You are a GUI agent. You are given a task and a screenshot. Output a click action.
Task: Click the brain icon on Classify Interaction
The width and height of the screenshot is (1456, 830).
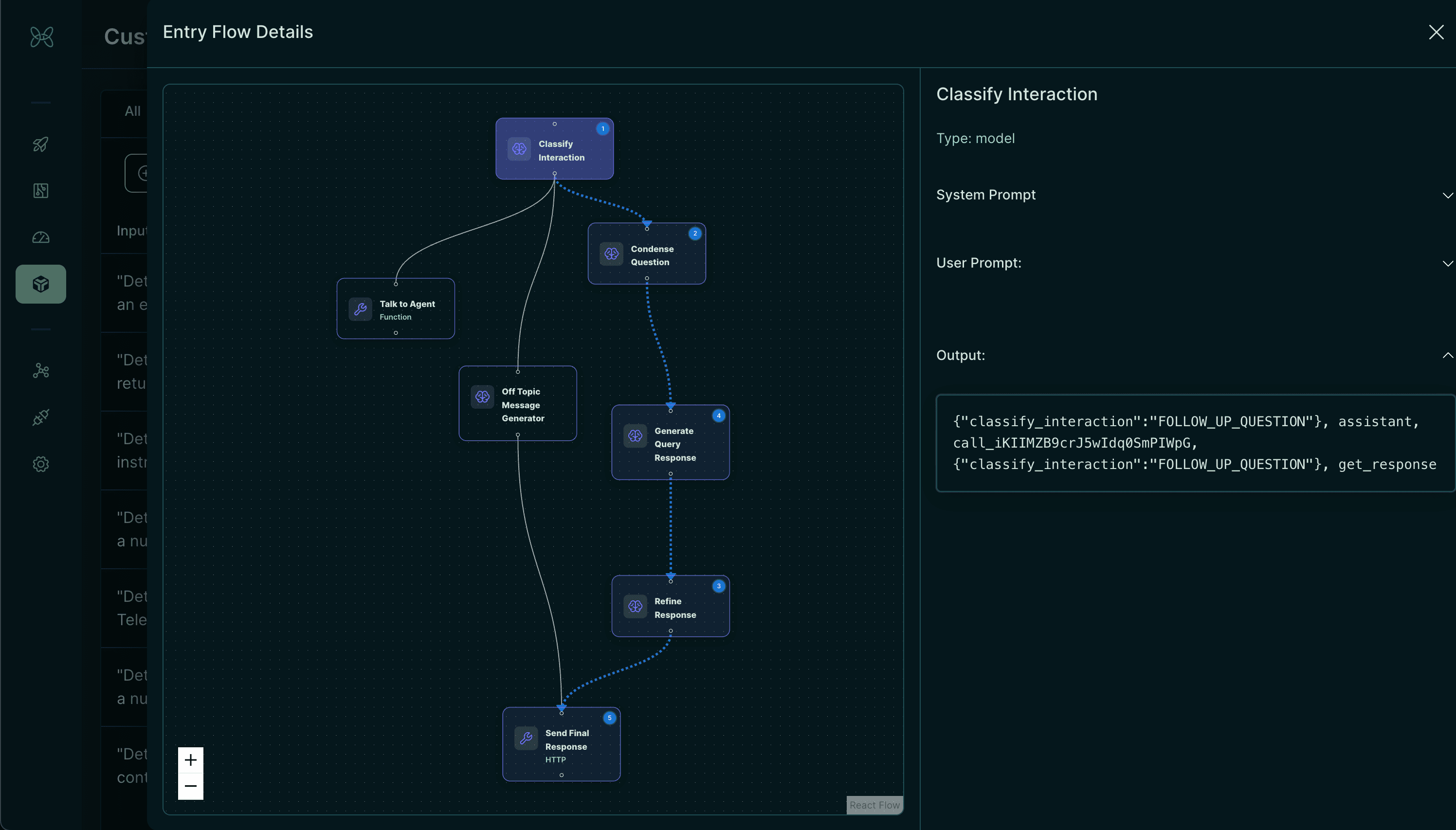click(518, 150)
